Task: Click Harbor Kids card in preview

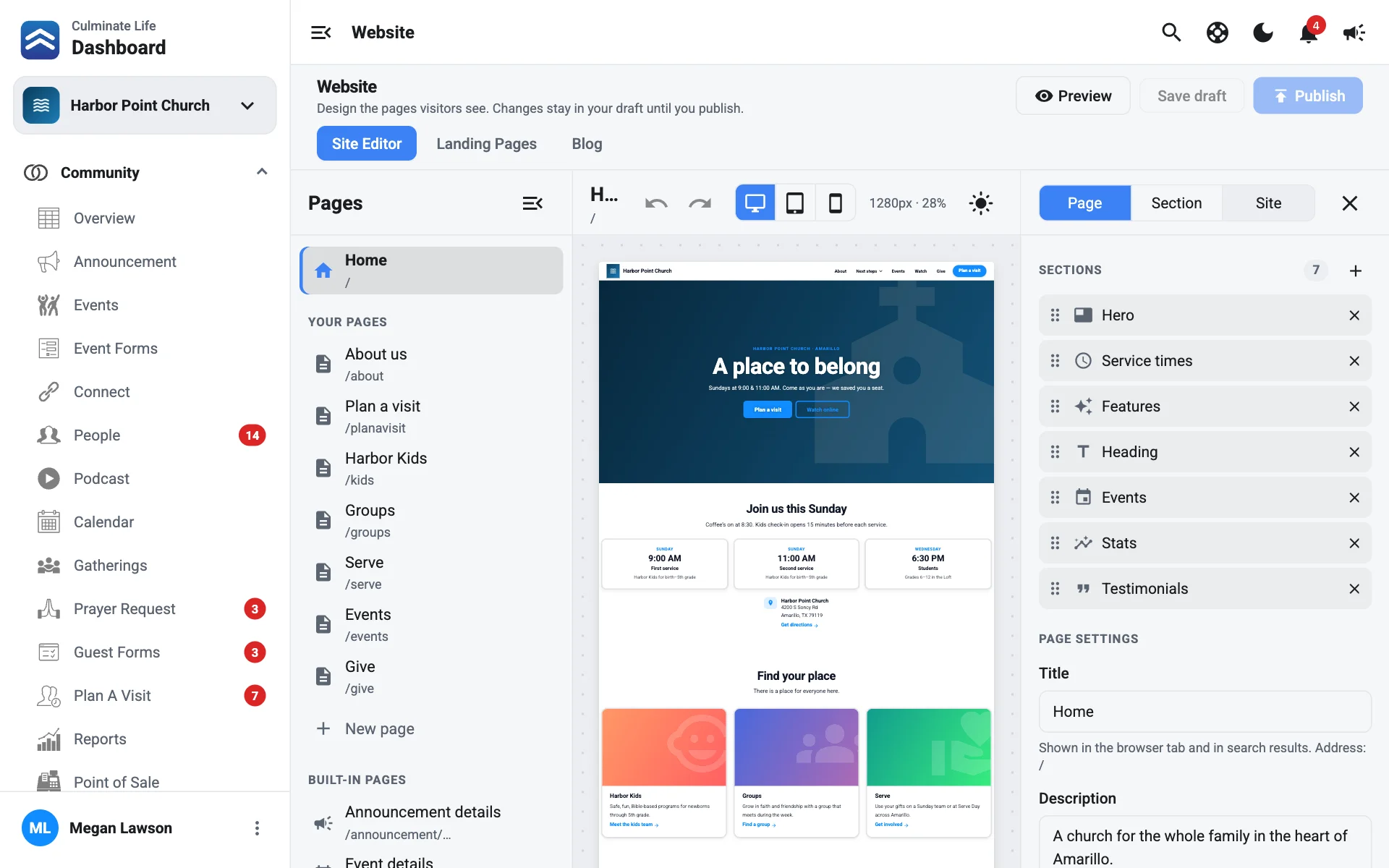Action: click(x=663, y=773)
